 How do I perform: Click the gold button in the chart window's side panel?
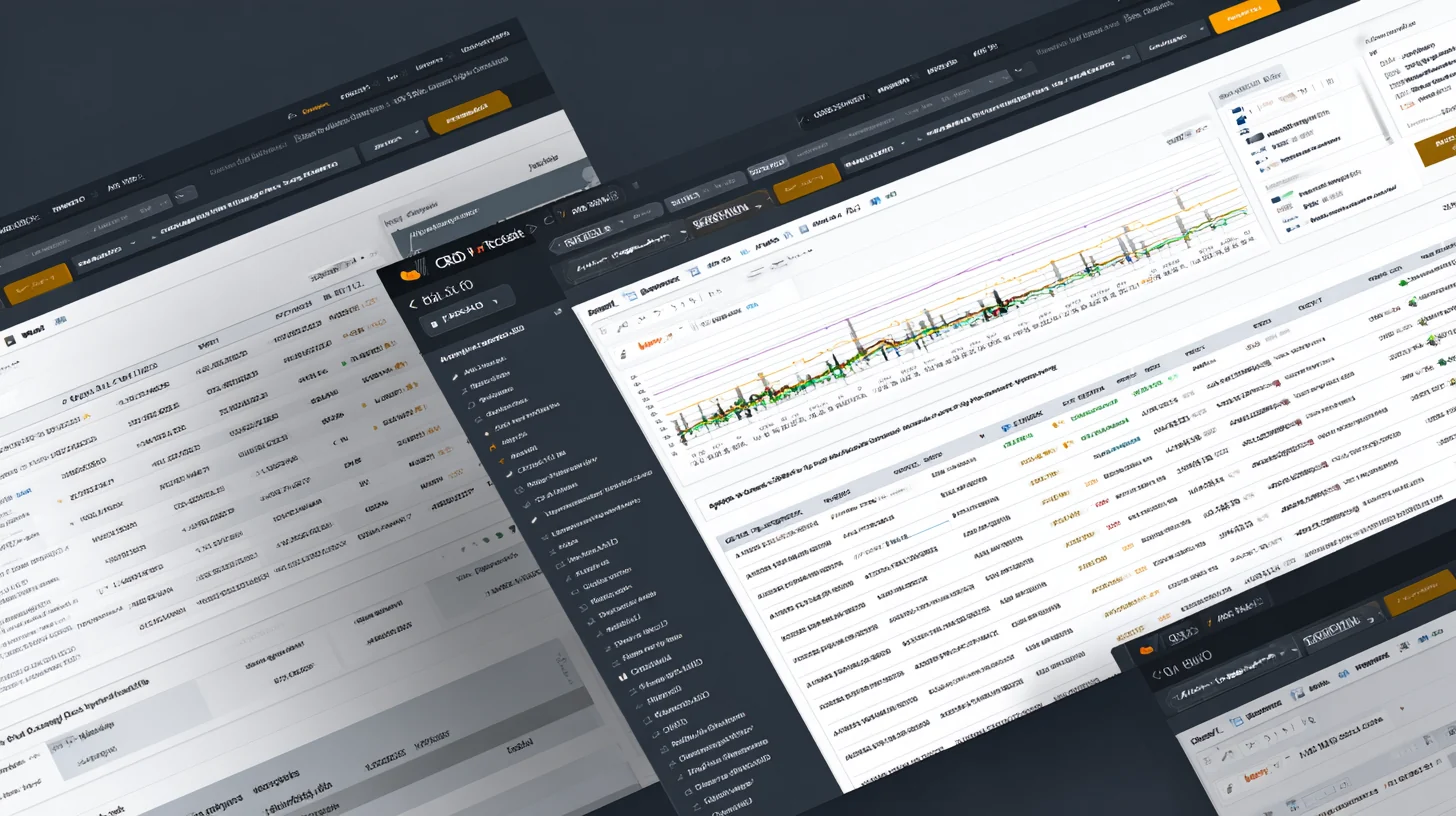coord(1436,149)
